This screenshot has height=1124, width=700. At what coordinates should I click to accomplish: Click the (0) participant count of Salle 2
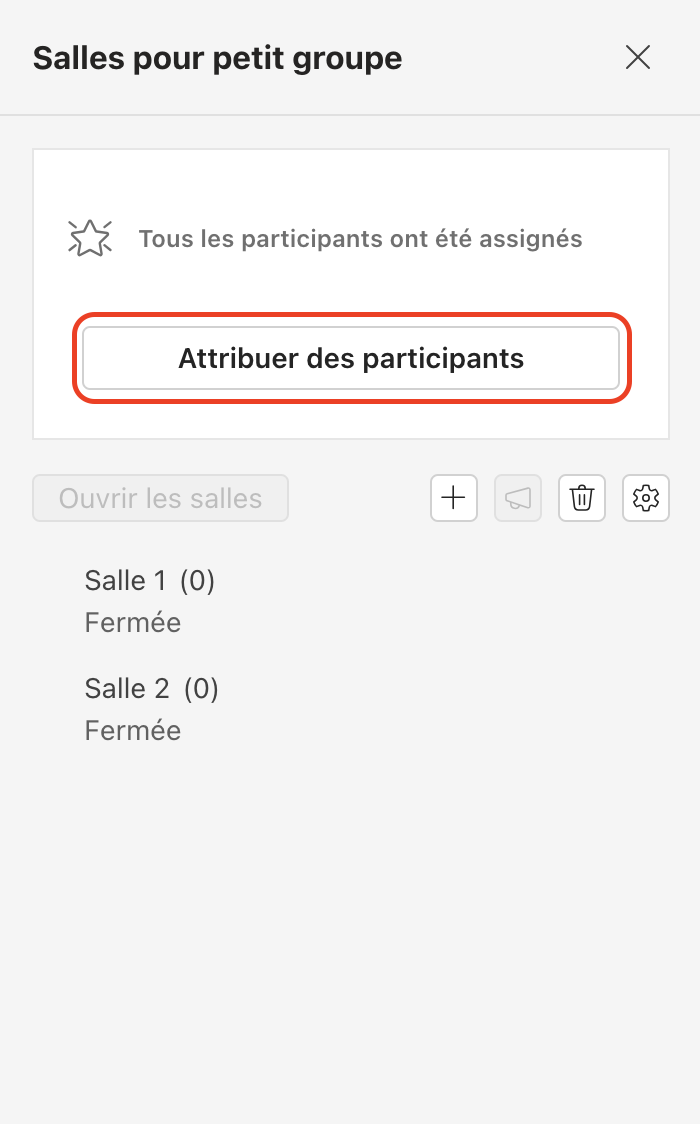tap(201, 688)
